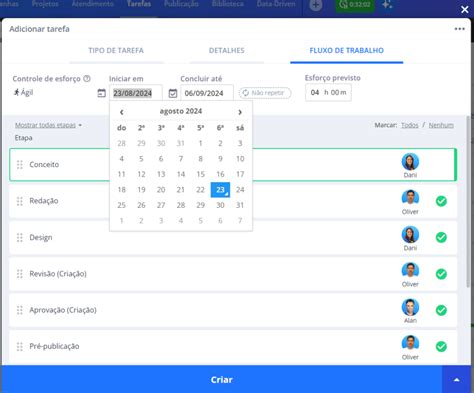474x393 pixels.
Task: Click the Criar button
Action: 222,379
